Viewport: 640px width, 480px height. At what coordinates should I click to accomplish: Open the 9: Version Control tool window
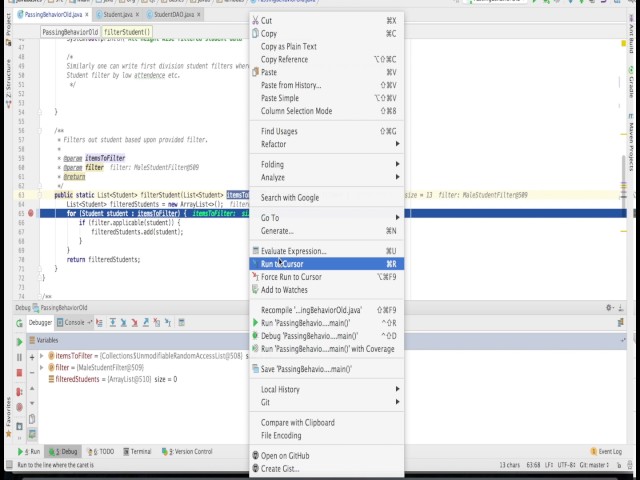click(187, 451)
